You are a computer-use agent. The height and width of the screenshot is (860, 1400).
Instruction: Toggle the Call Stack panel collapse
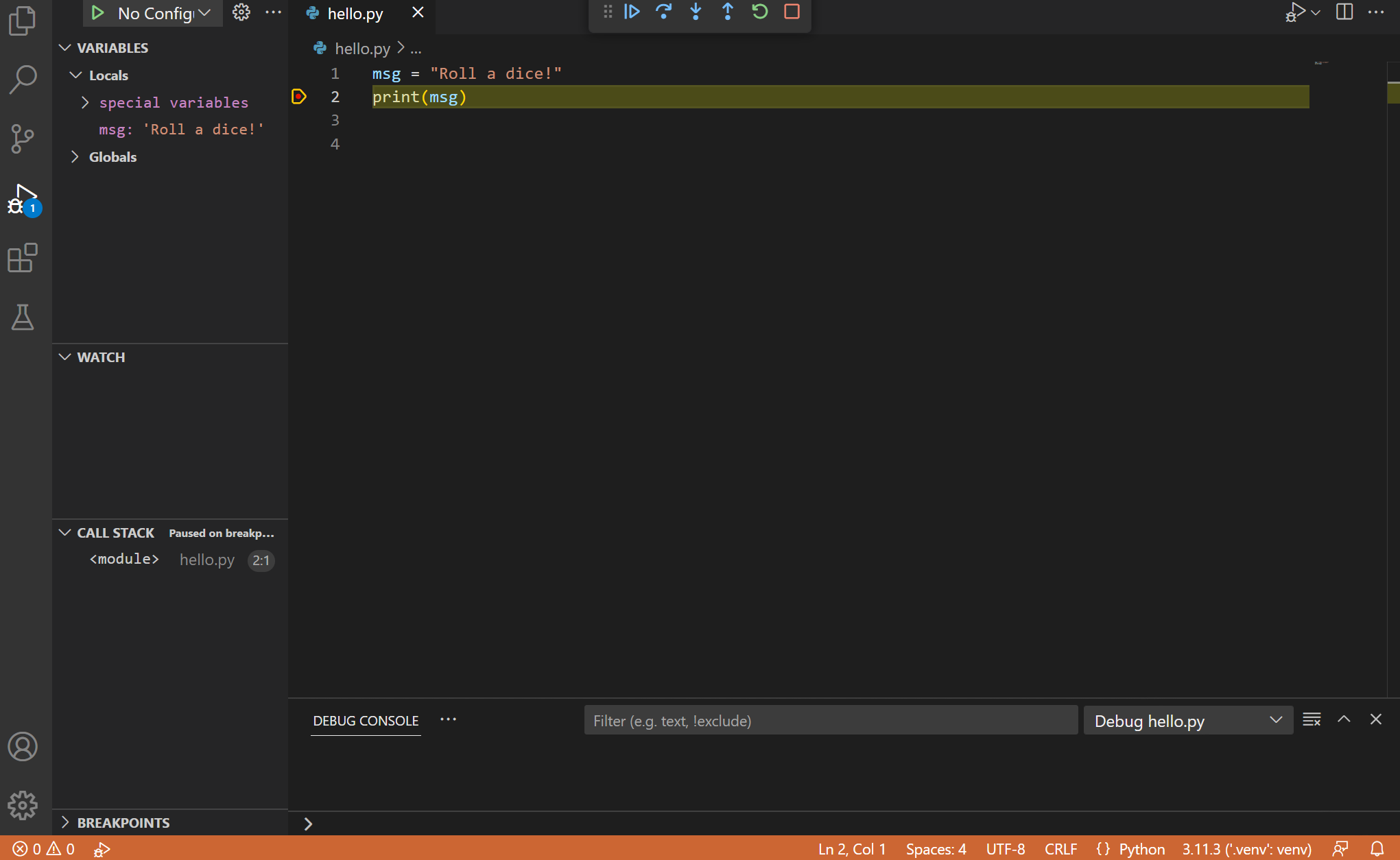(x=66, y=532)
